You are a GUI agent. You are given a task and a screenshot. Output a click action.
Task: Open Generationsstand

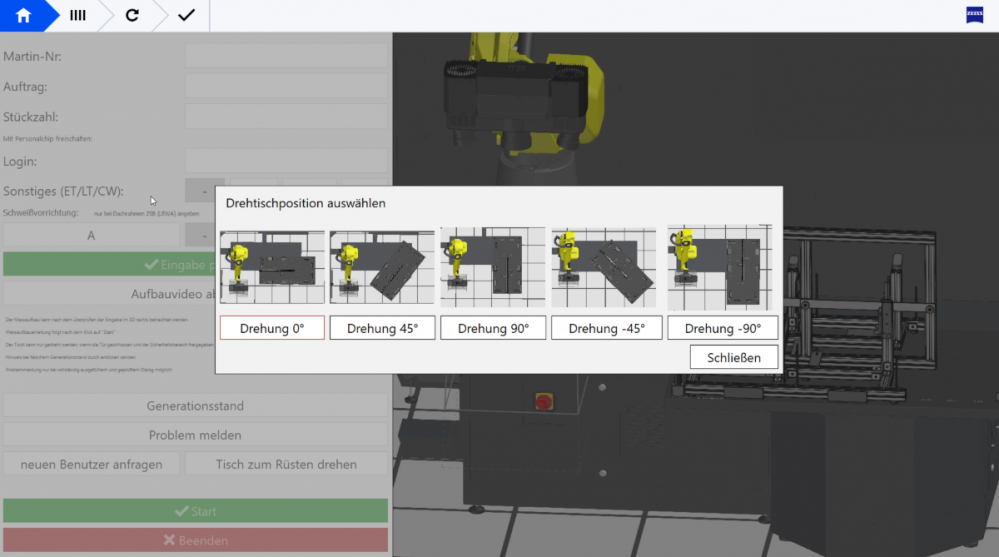click(195, 406)
